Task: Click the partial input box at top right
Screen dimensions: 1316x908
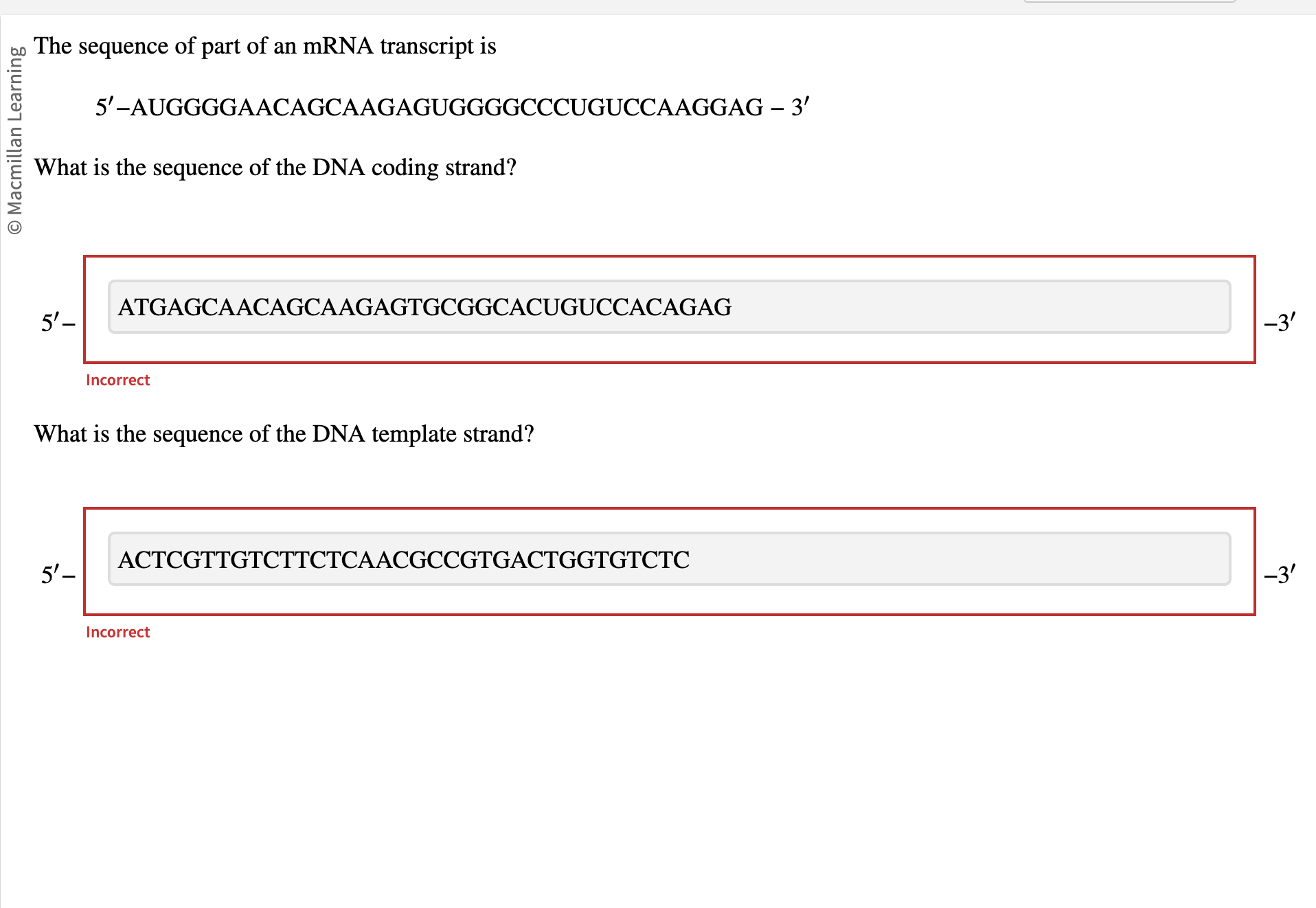Action: [x=1130, y=2]
